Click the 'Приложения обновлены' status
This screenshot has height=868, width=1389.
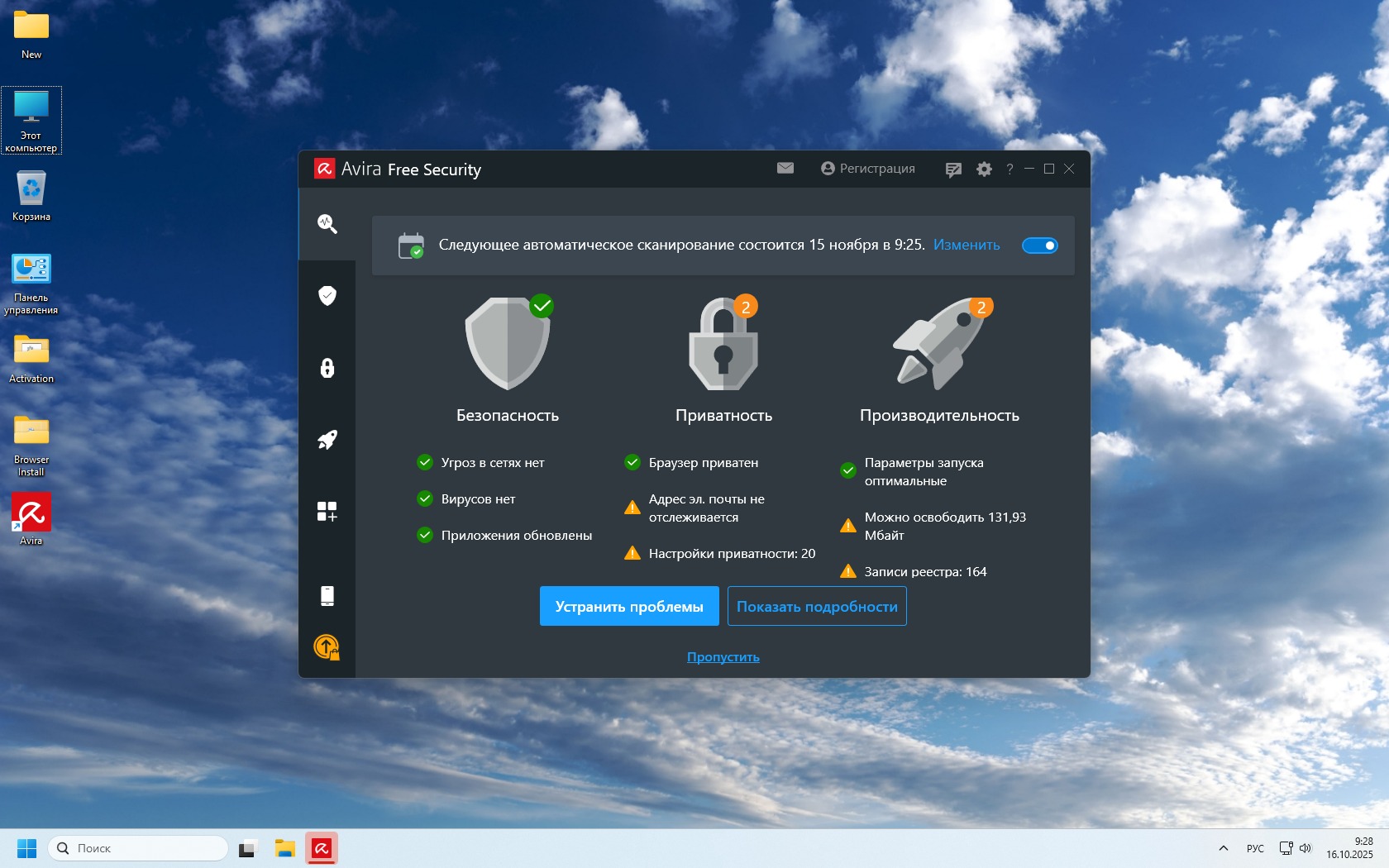504,535
